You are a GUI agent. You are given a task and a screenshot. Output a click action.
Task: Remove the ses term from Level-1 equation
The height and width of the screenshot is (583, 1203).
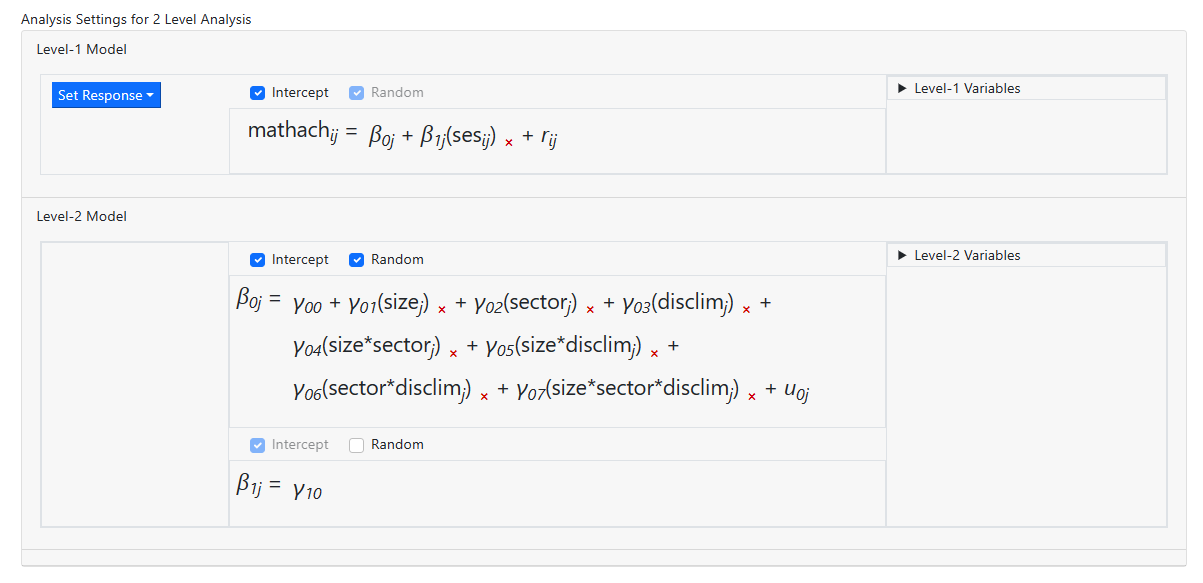pos(509,143)
